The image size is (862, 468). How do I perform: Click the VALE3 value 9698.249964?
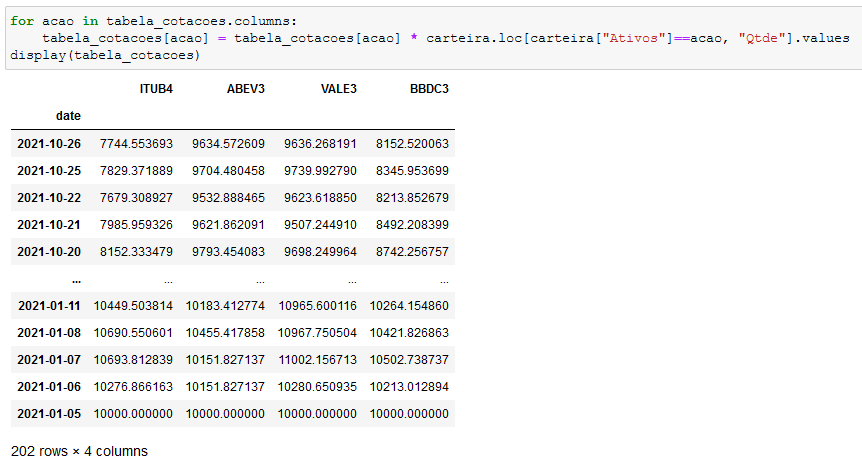321,252
